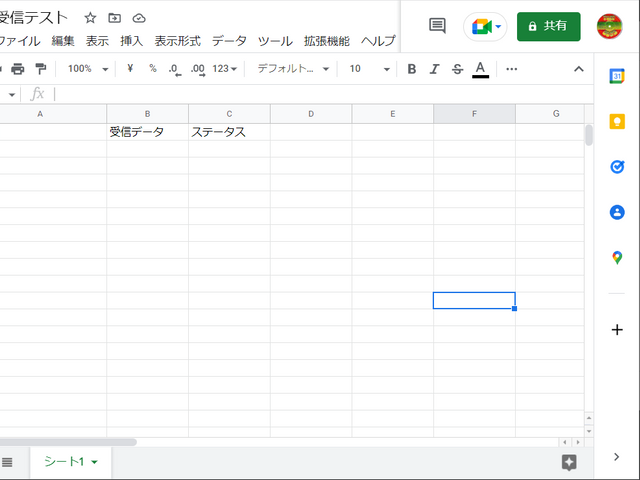Star the 受信テスト document
This screenshot has height=480, width=640.
(x=90, y=18)
